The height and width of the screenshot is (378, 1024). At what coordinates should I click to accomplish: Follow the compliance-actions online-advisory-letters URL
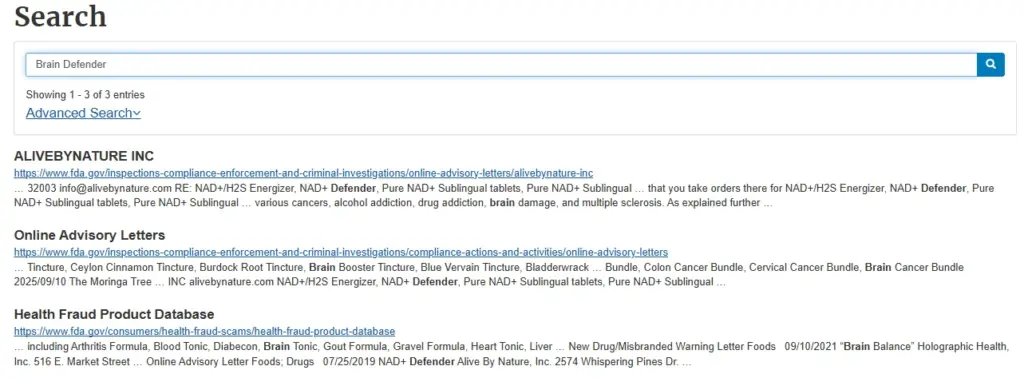[341, 252]
